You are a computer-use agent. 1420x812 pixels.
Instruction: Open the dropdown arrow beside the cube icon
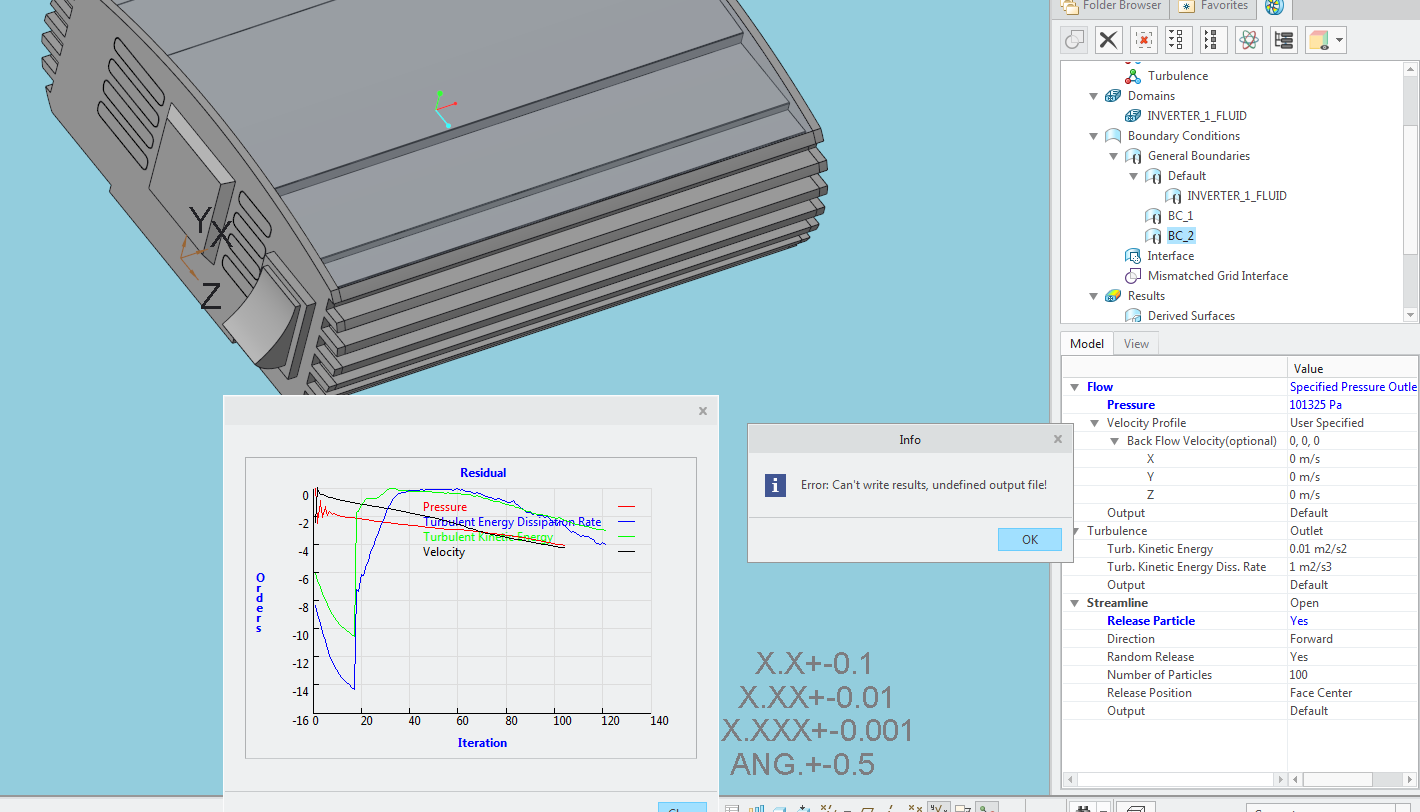point(1337,39)
